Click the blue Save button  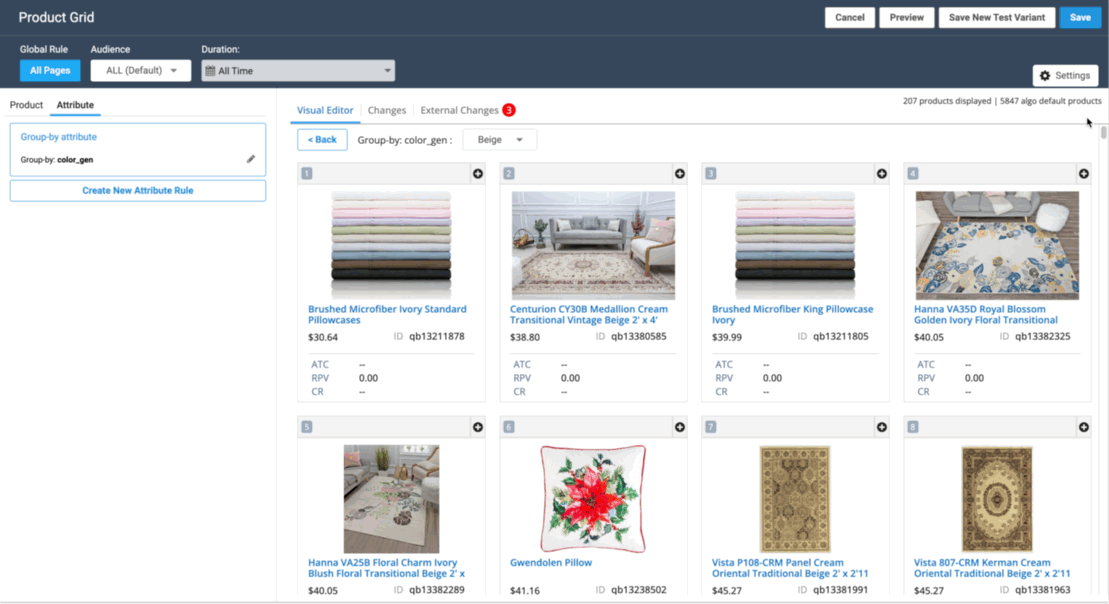coord(1080,18)
